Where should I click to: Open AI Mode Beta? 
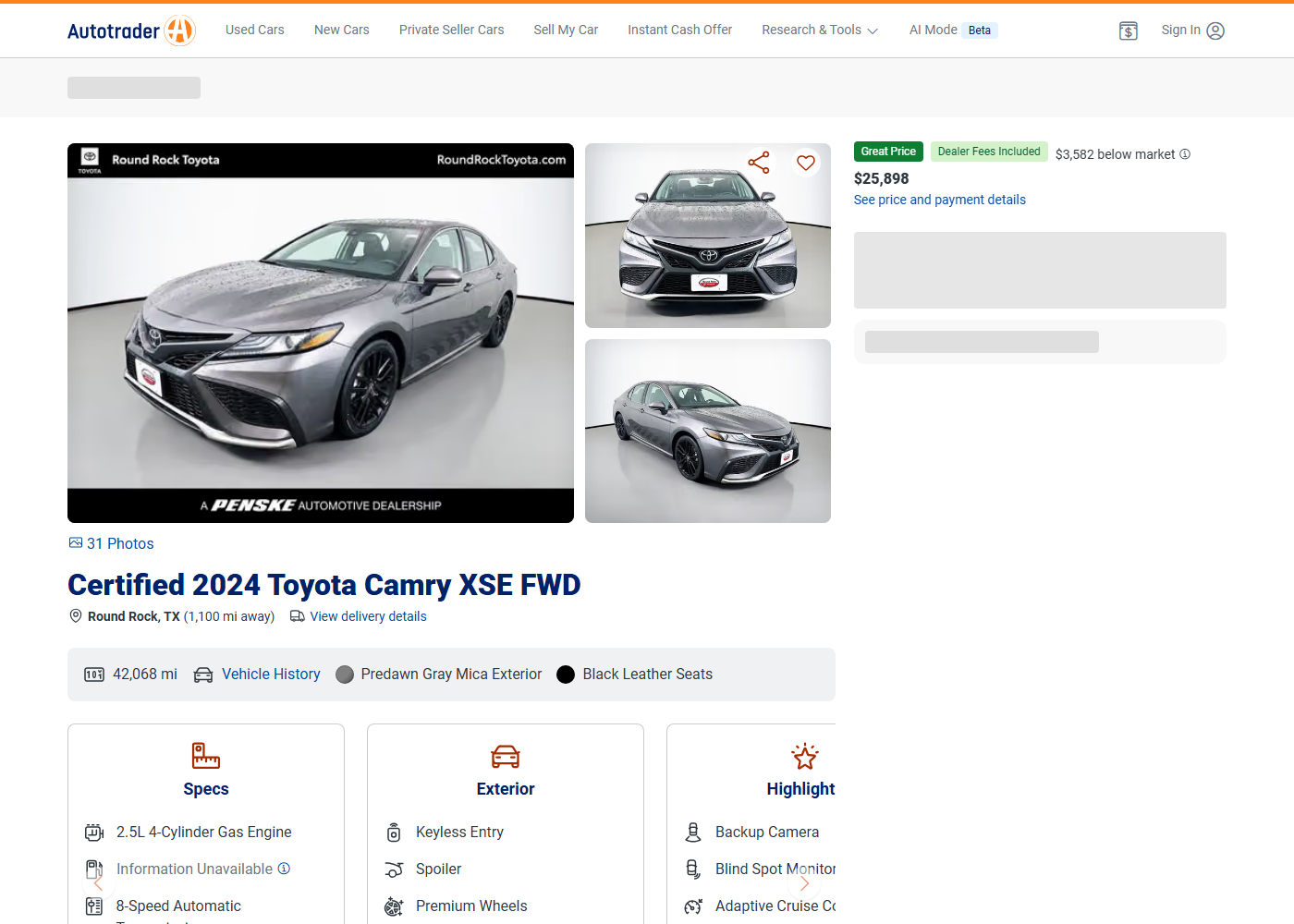click(x=953, y=30)
